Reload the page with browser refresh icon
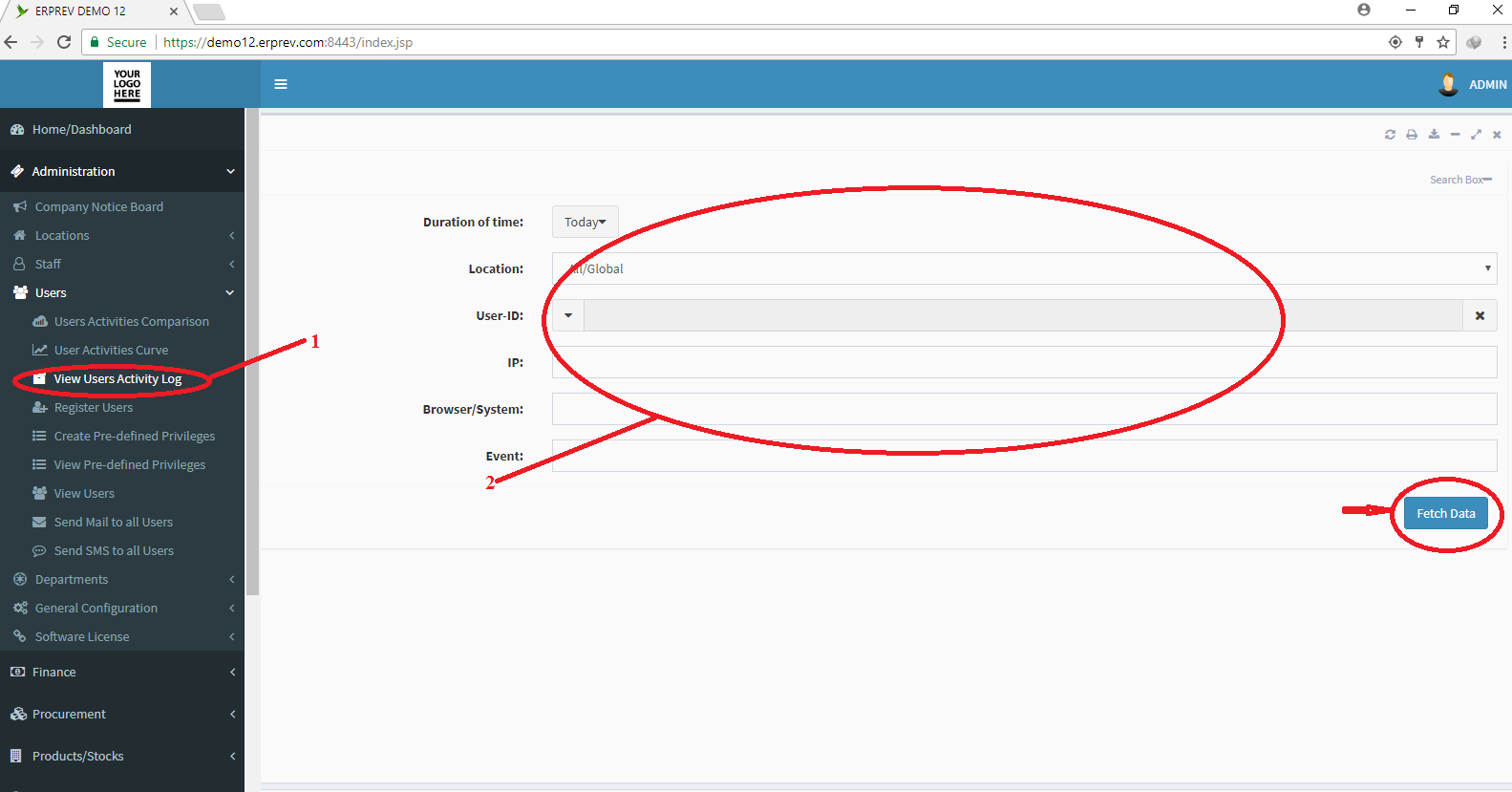 pos(64,42)
